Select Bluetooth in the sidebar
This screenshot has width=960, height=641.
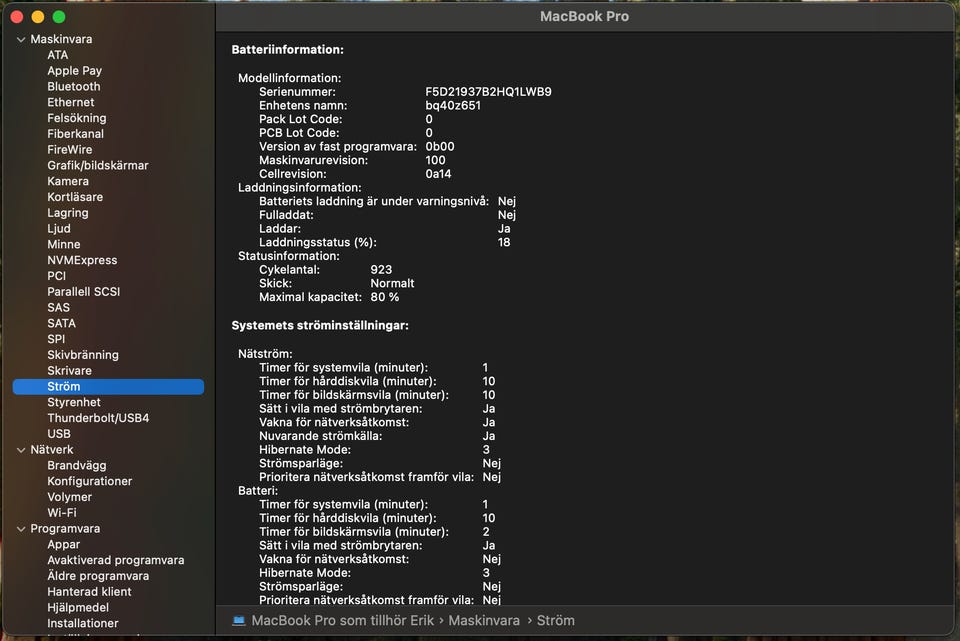pos(74,87)
